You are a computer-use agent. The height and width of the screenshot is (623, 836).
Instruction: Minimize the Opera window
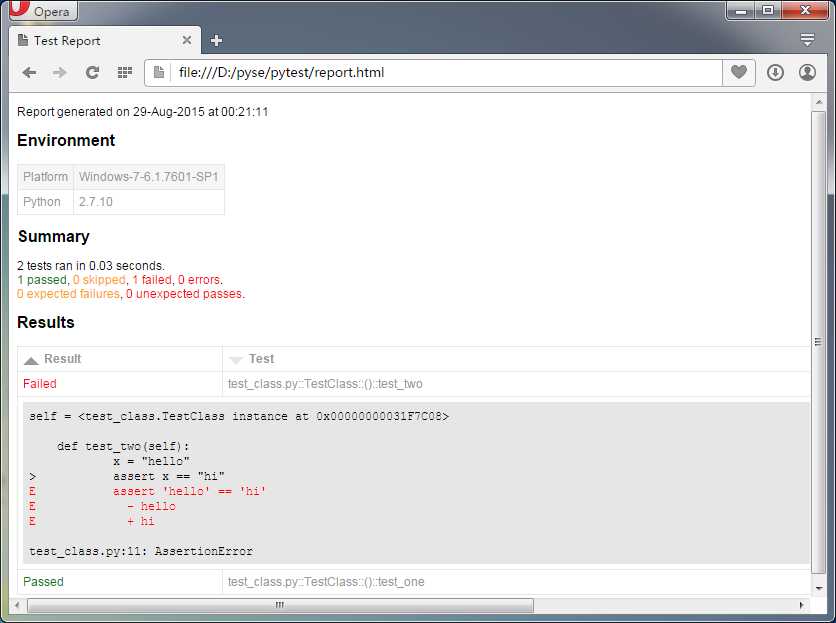click(741, 10)
